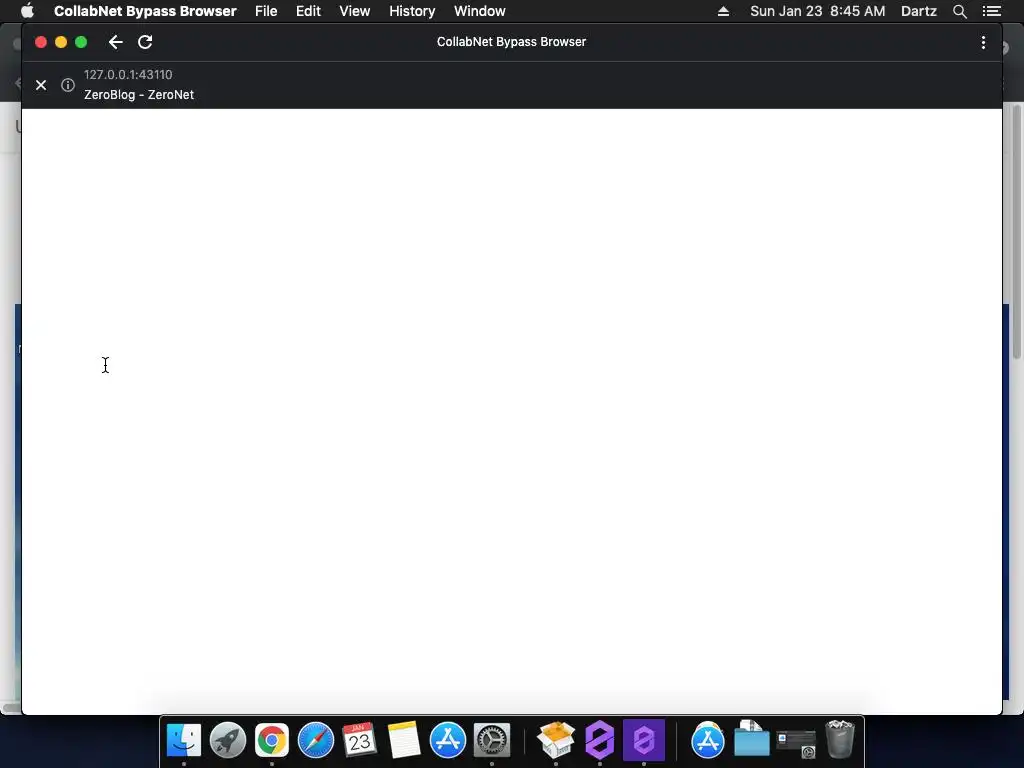Open App Store icon beside Notes

click(x=448, y=740)
